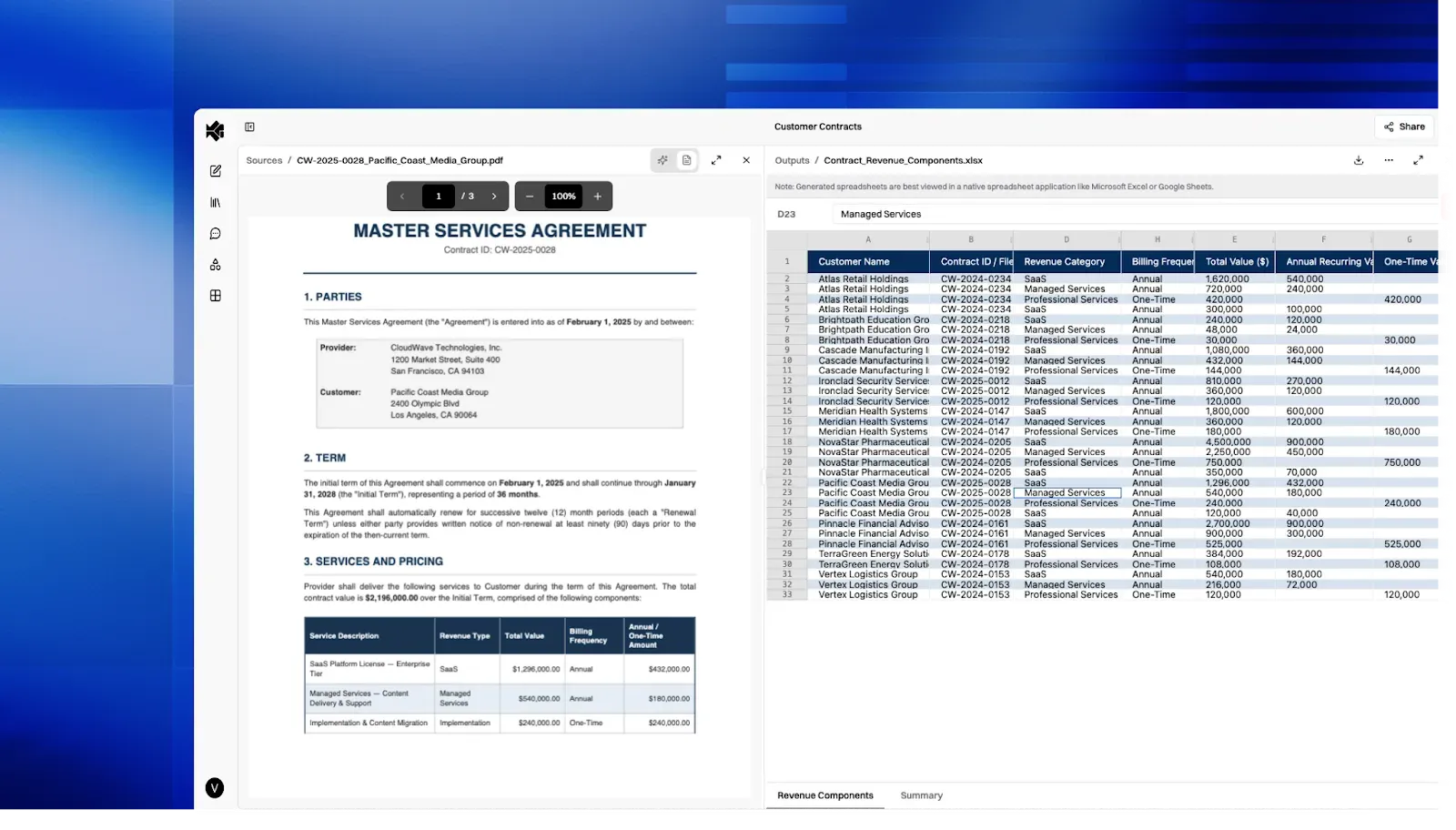Click the Implementation & Content Migration row
Image resolution: width=1456 pixels, height=830 pixels.
(500, 724)
